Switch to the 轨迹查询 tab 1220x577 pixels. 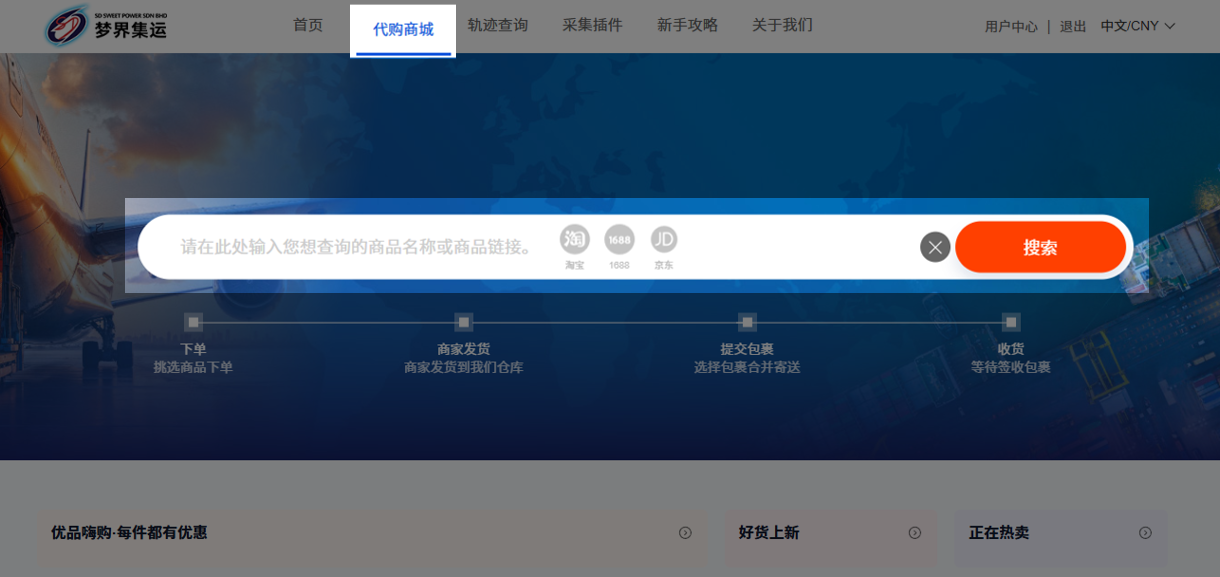coord(497,25)
